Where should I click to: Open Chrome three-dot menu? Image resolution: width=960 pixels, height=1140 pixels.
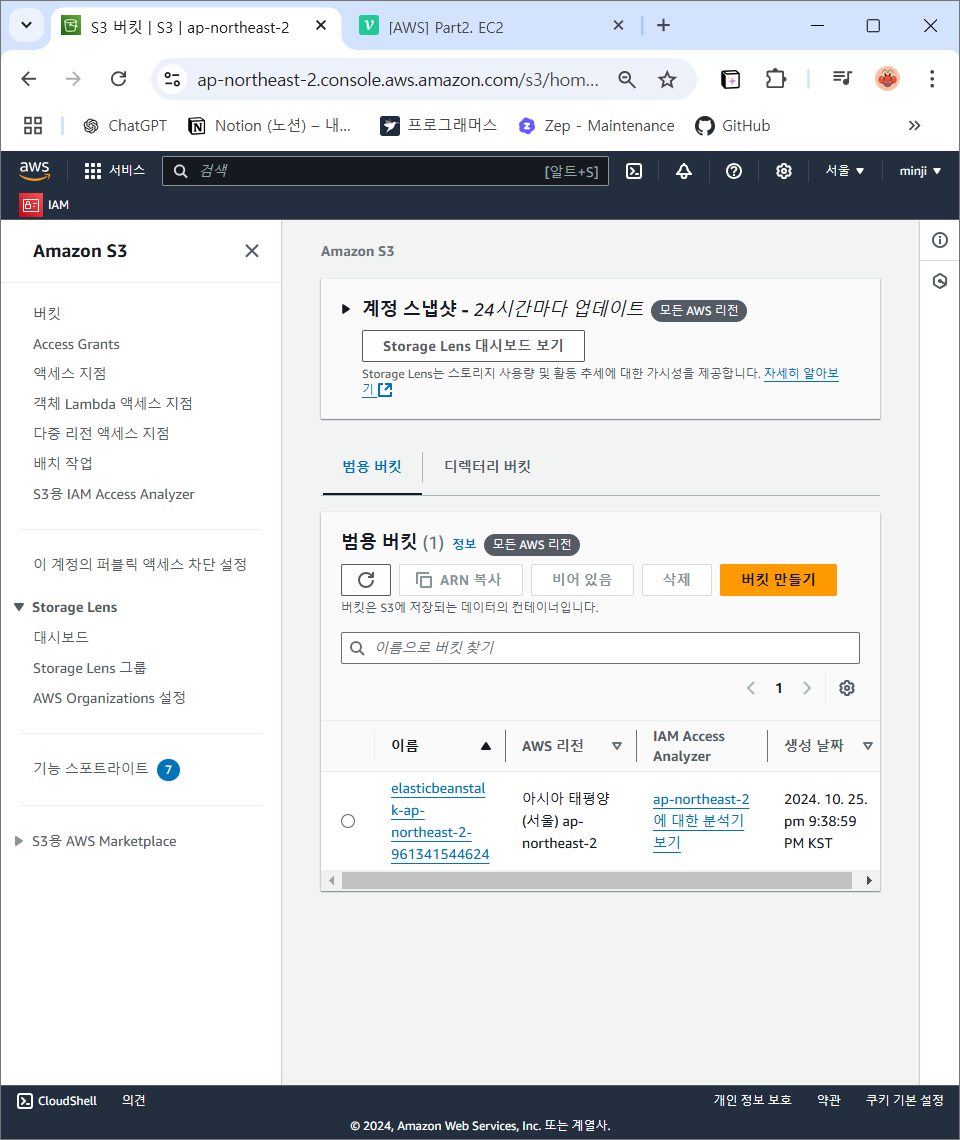[x=932, y=79]
